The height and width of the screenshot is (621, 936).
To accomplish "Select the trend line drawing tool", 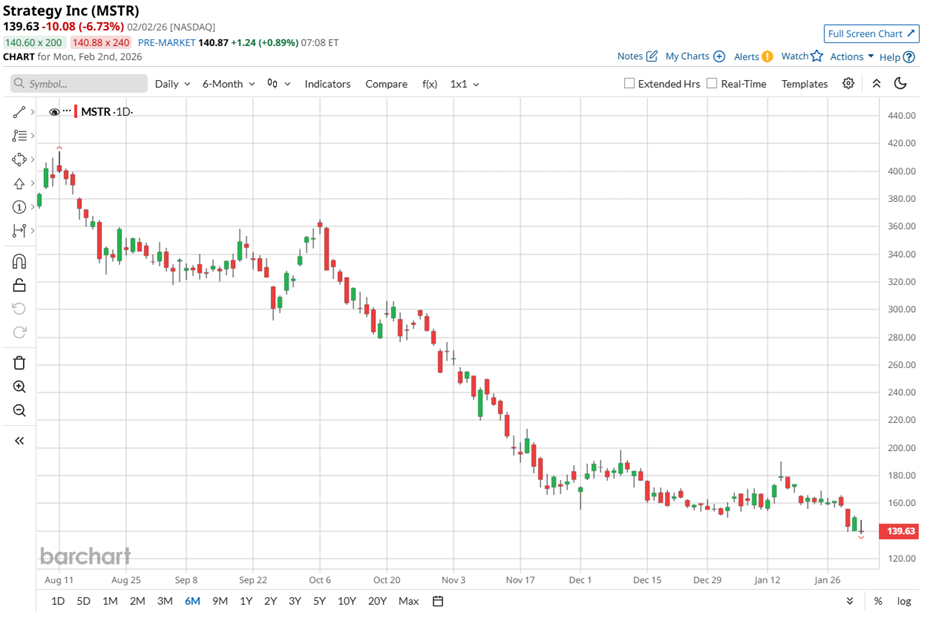I will [18, 112].
